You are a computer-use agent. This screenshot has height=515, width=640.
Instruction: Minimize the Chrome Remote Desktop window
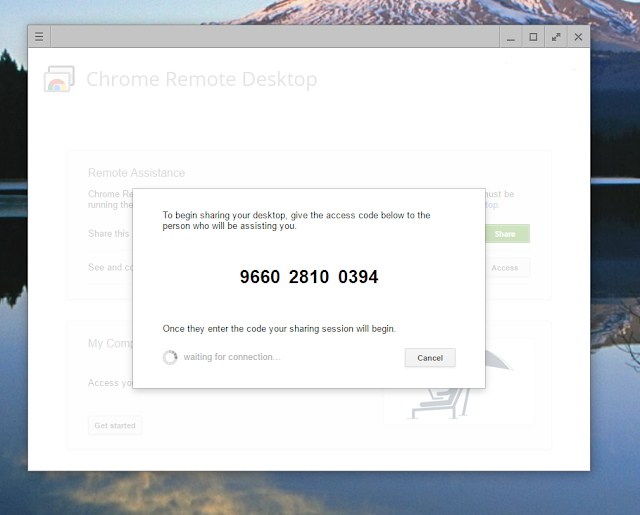click(x=511, y=37)
